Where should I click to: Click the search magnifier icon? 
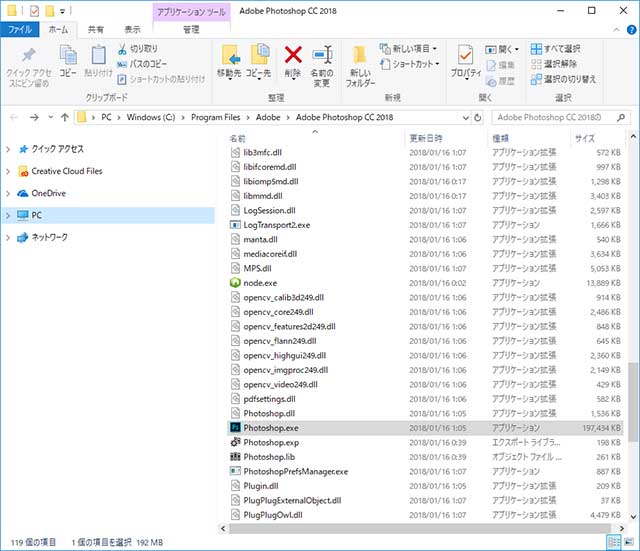621,118
